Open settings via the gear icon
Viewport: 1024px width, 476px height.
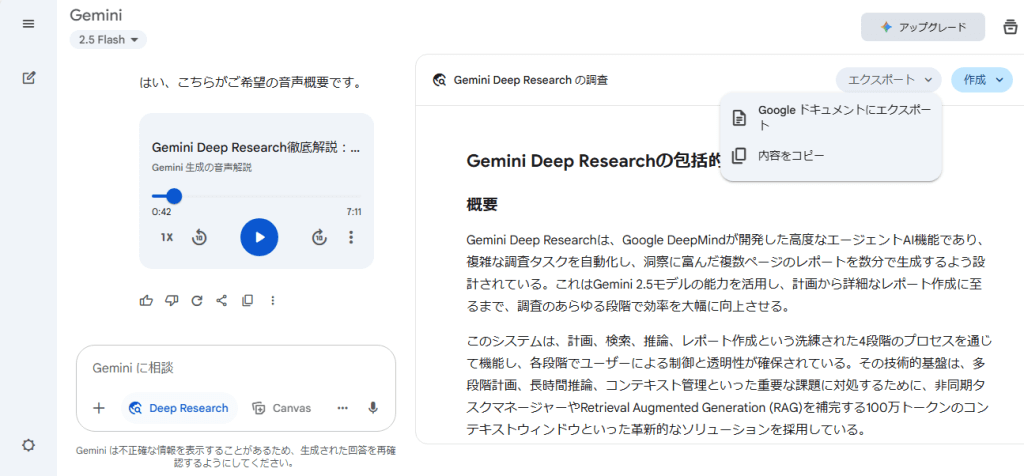tap(28, 445)
